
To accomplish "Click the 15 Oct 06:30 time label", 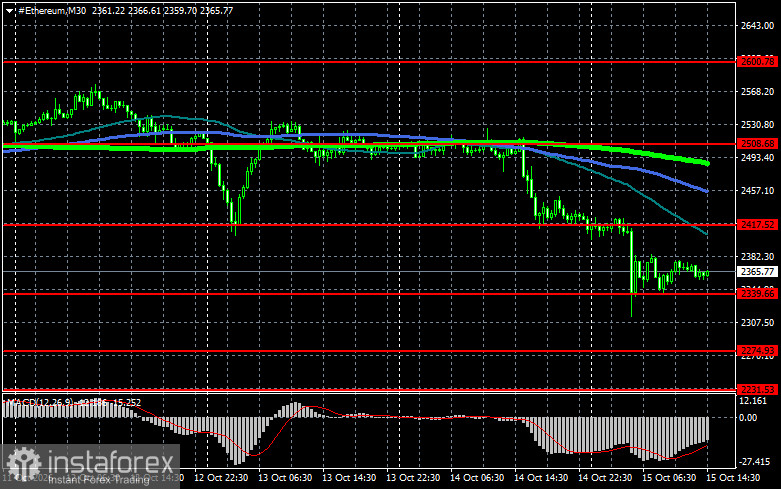I will point(669,478).
